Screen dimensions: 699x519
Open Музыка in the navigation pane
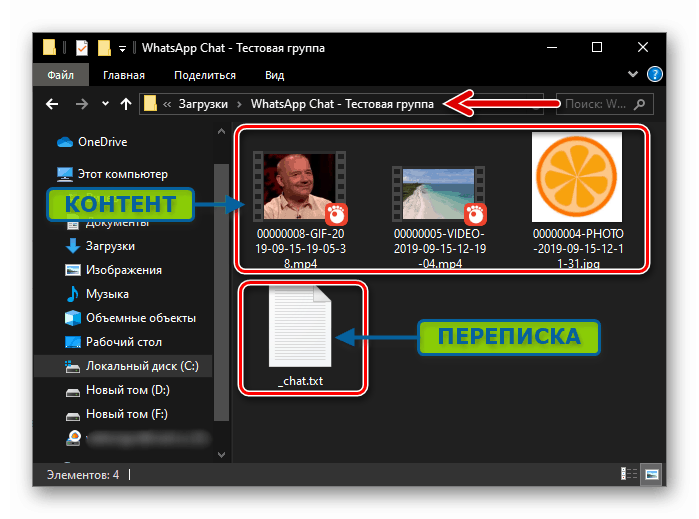(107, 294)
